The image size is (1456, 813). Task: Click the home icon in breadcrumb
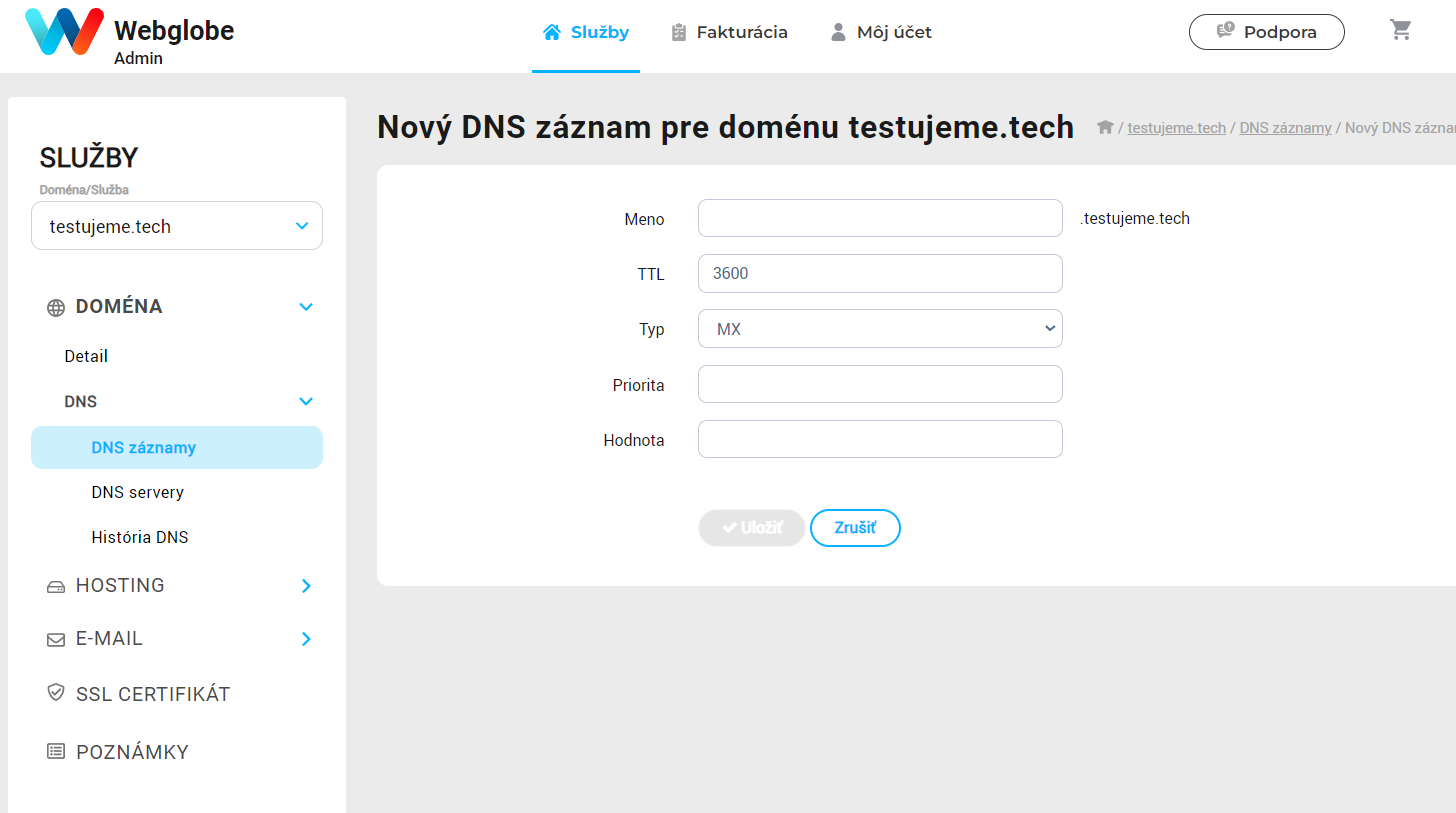(x=1105, y=127)
